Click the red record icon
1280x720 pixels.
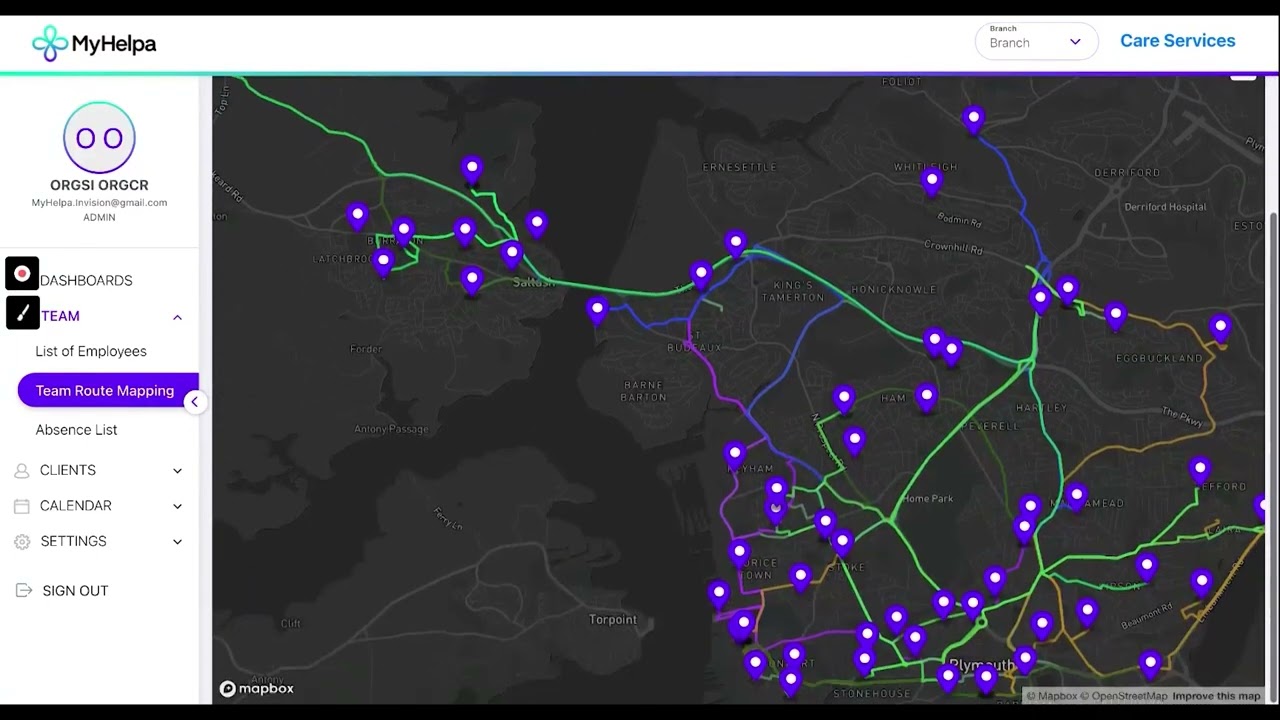pyautogui.click(x=22, y=274)
